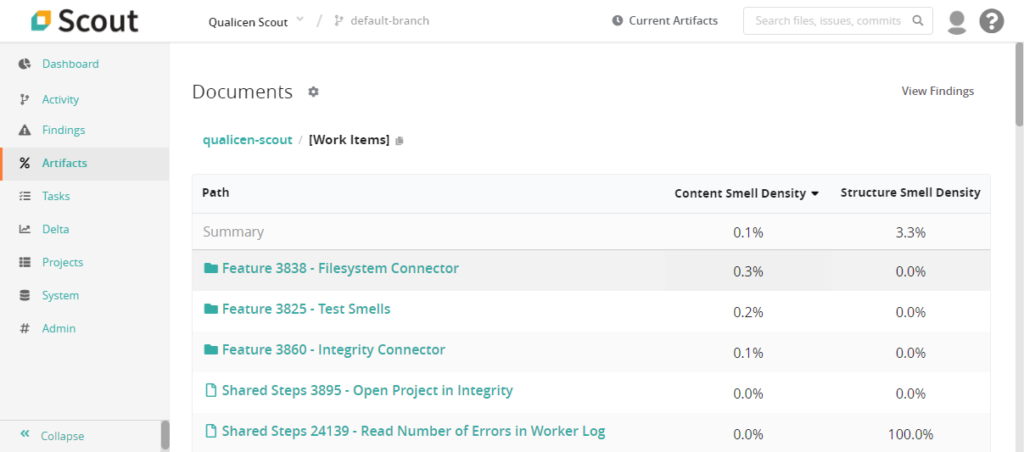Click the View Findings button
The width and height of the screenshot is (1024, 452).
(x=937, y=91)
